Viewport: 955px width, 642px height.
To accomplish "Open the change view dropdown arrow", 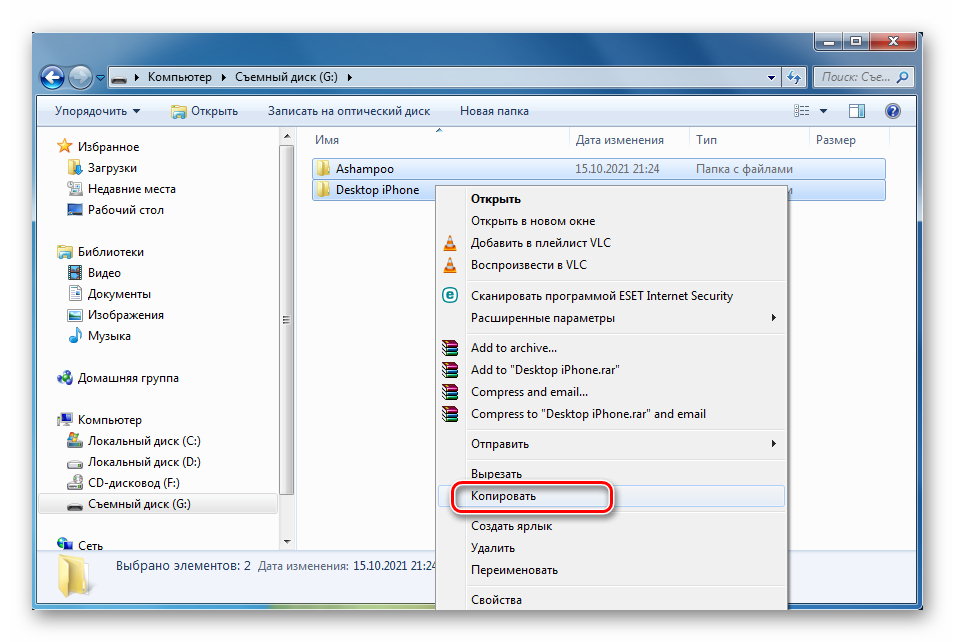I will point(824,111).
